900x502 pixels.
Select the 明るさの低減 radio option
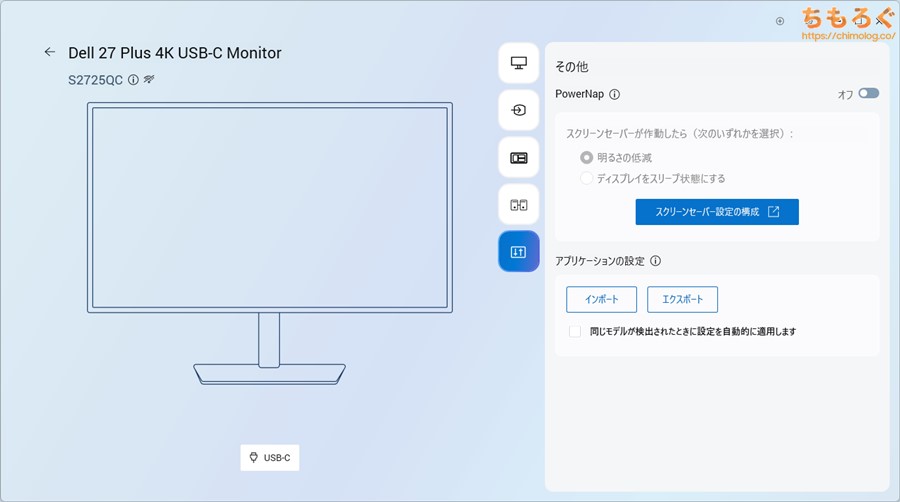click(x=587, y=158)
